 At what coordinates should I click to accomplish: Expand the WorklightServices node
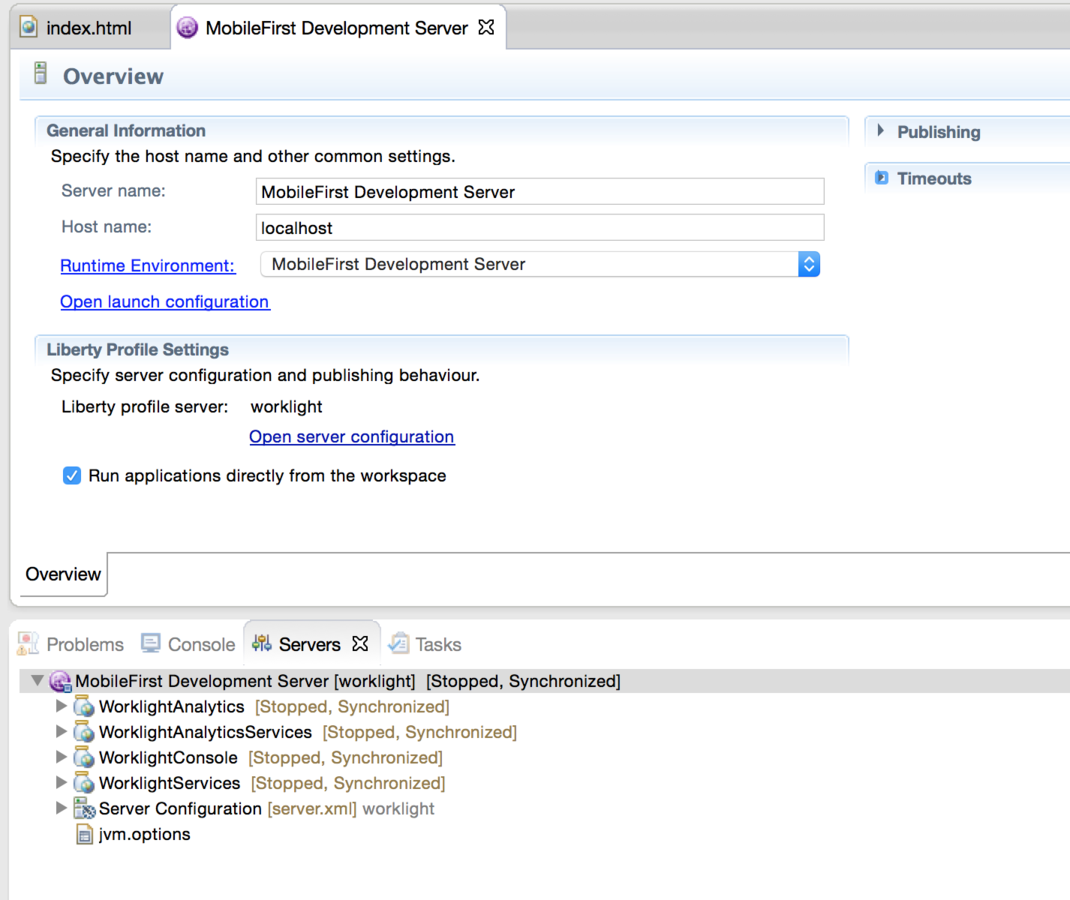[x=61, y=782]
